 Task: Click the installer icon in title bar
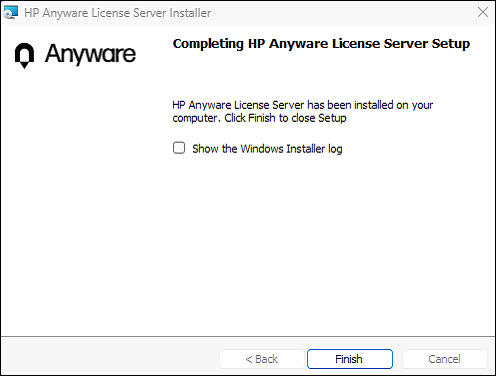click(10, 12)
